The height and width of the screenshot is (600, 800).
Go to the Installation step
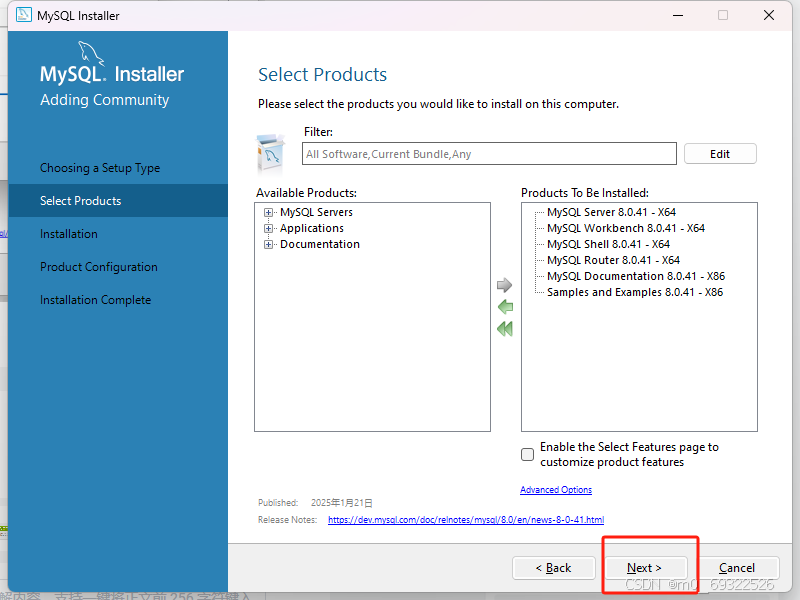coord(69,234)
